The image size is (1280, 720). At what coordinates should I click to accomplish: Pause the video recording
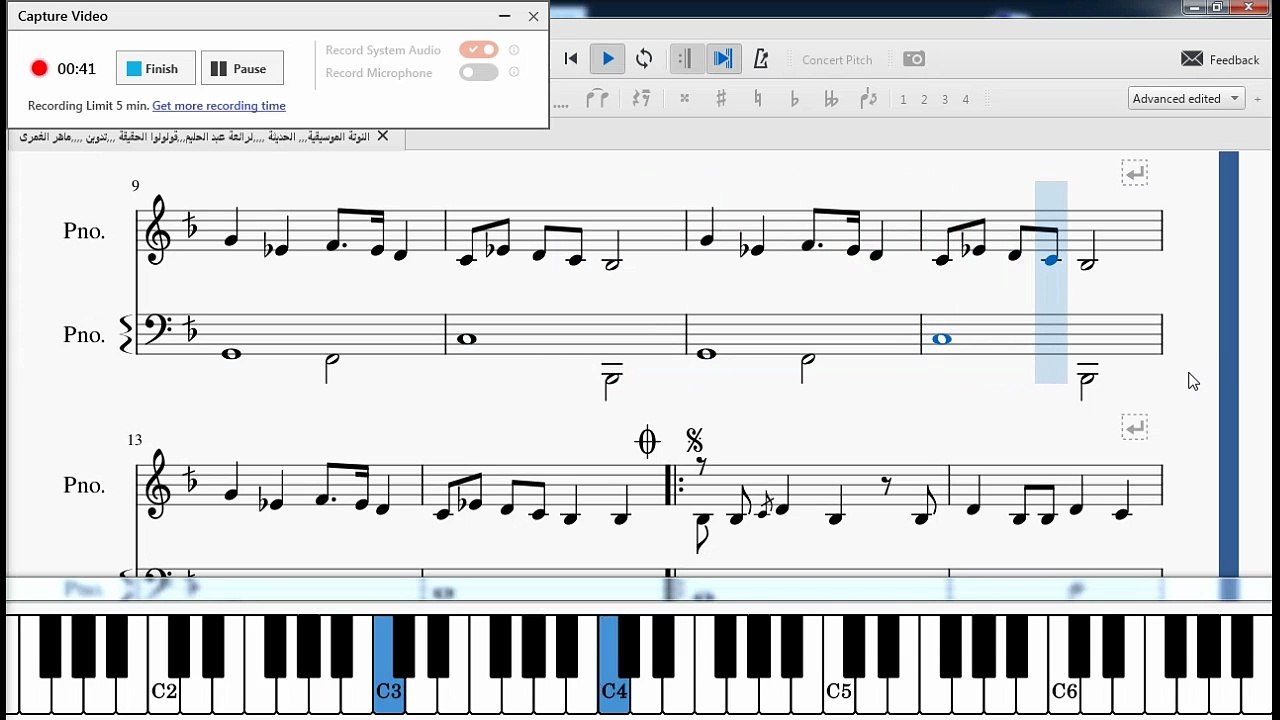pyautogui.click(x=242, y=69)
